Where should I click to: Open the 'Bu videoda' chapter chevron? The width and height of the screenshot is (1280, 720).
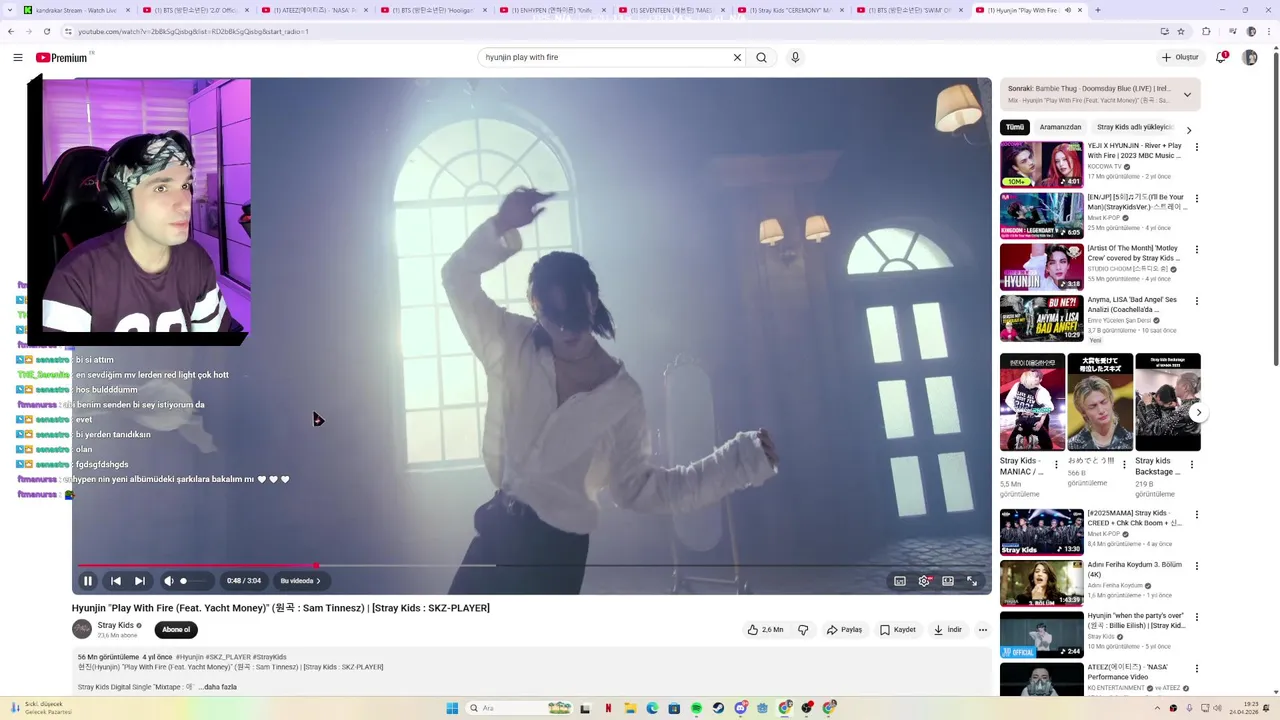(319, 581)
